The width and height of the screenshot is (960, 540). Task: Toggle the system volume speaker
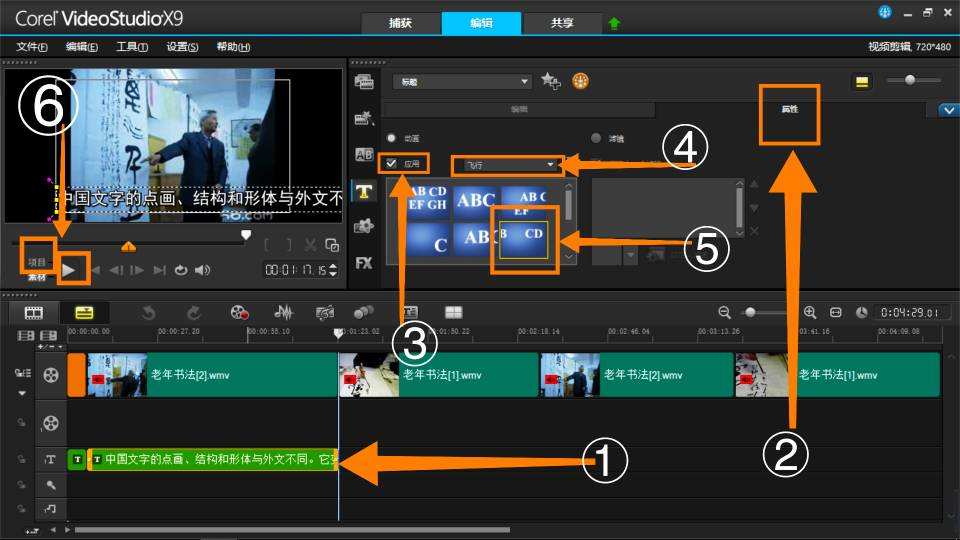(203, 270)
